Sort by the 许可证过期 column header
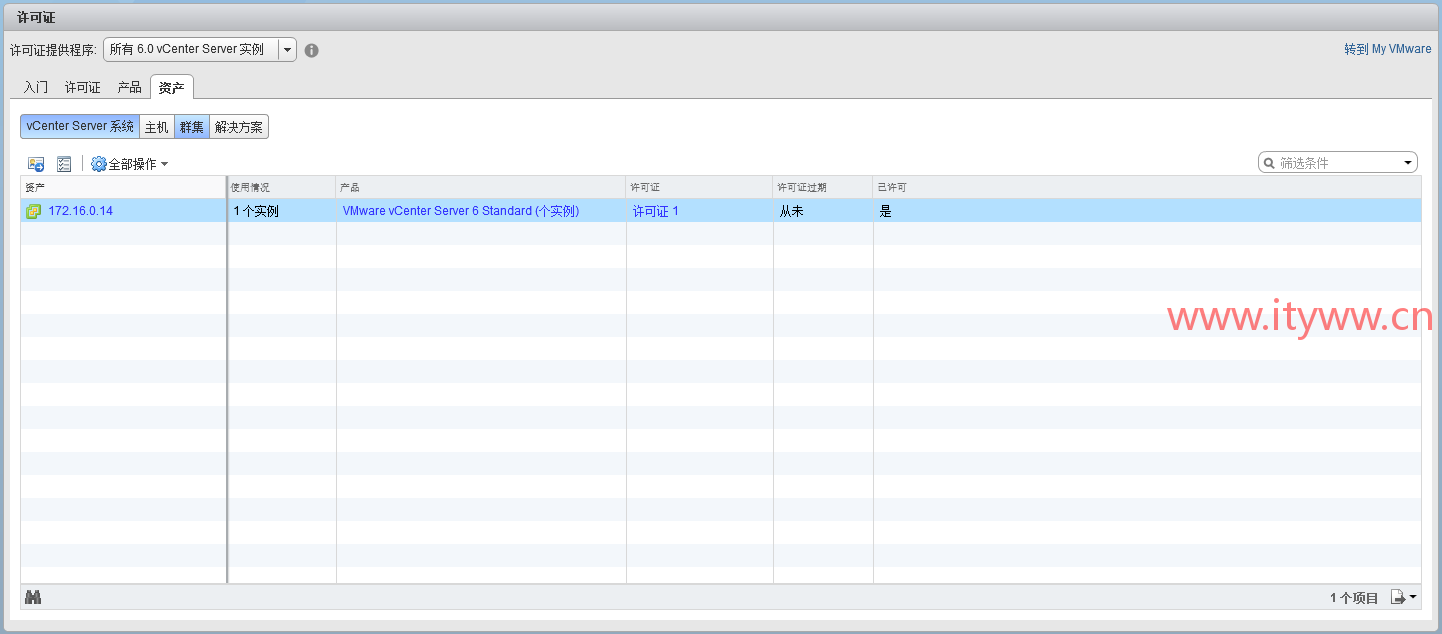Viewport: 1442px width, 634px height. point(823,187)
